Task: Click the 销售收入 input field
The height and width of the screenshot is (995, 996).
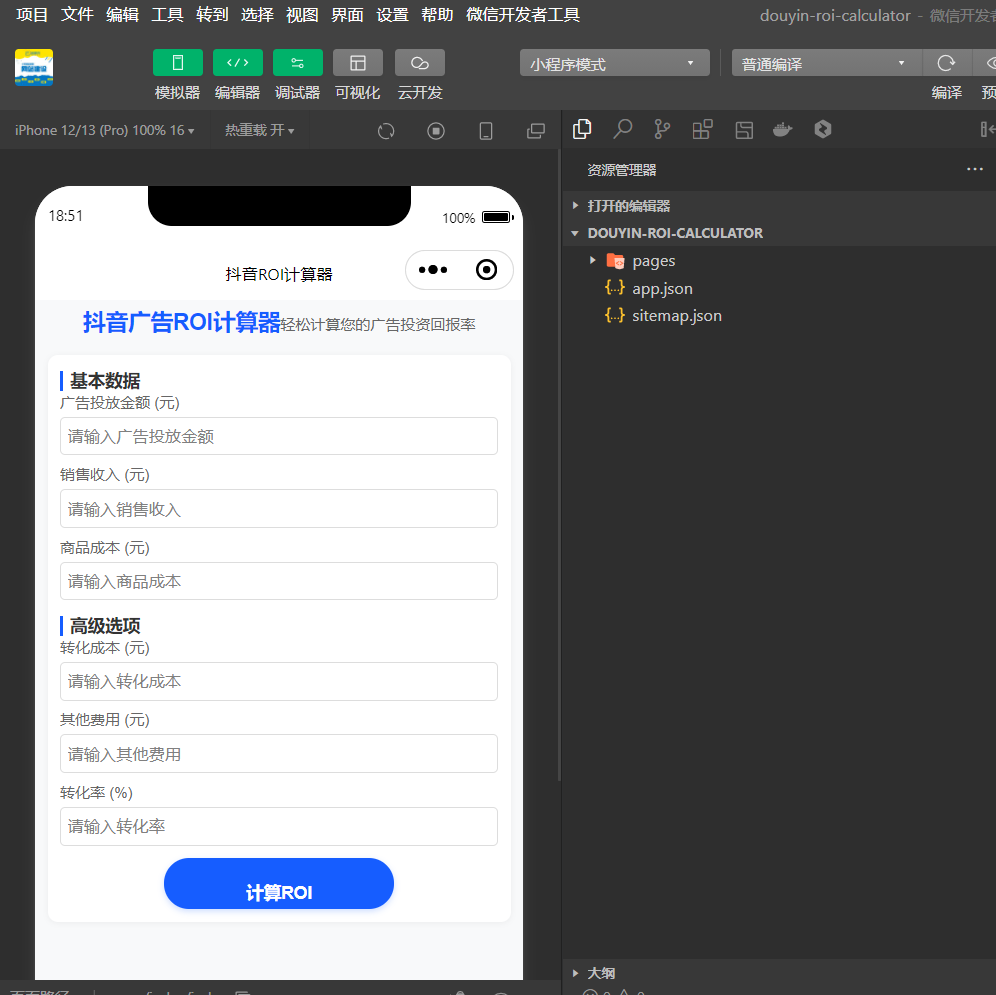Action: tap(279, 508)
